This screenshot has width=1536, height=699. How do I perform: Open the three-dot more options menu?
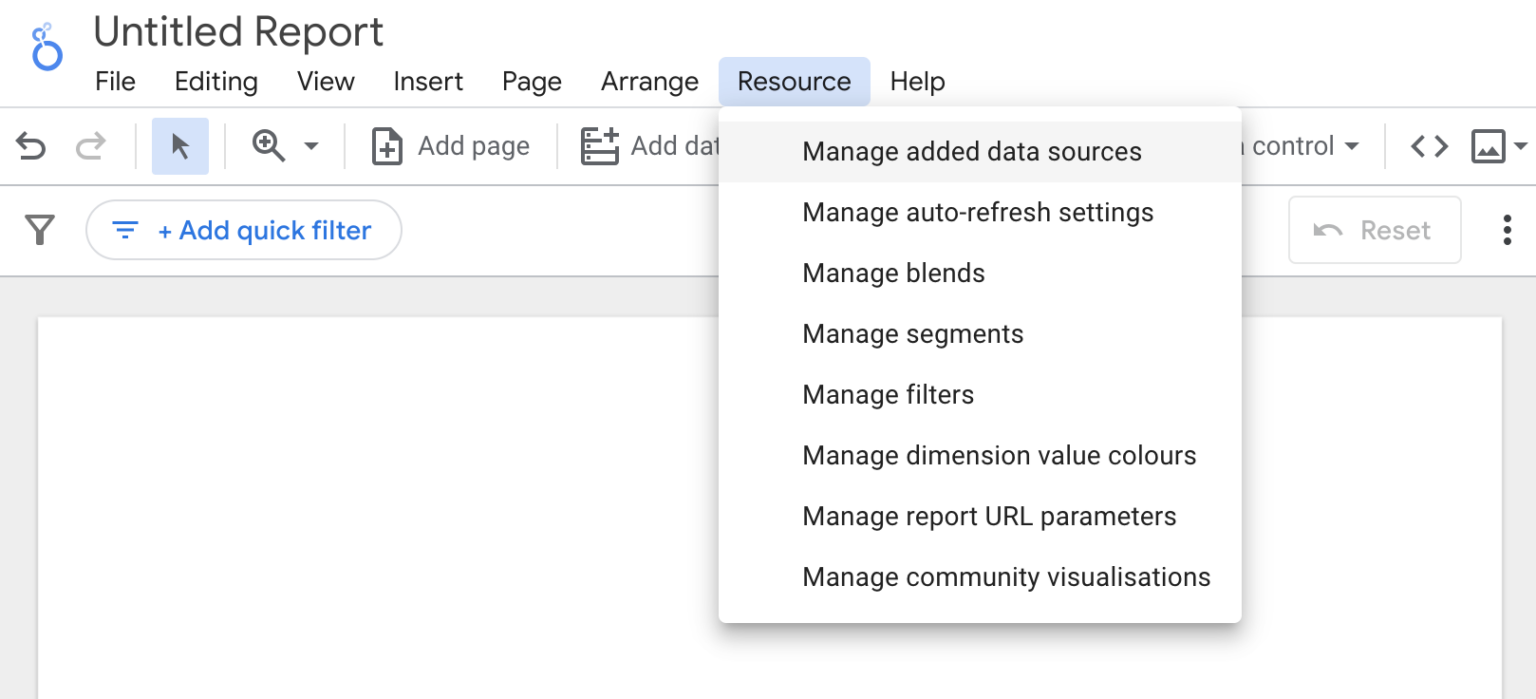pos(1506,230)
